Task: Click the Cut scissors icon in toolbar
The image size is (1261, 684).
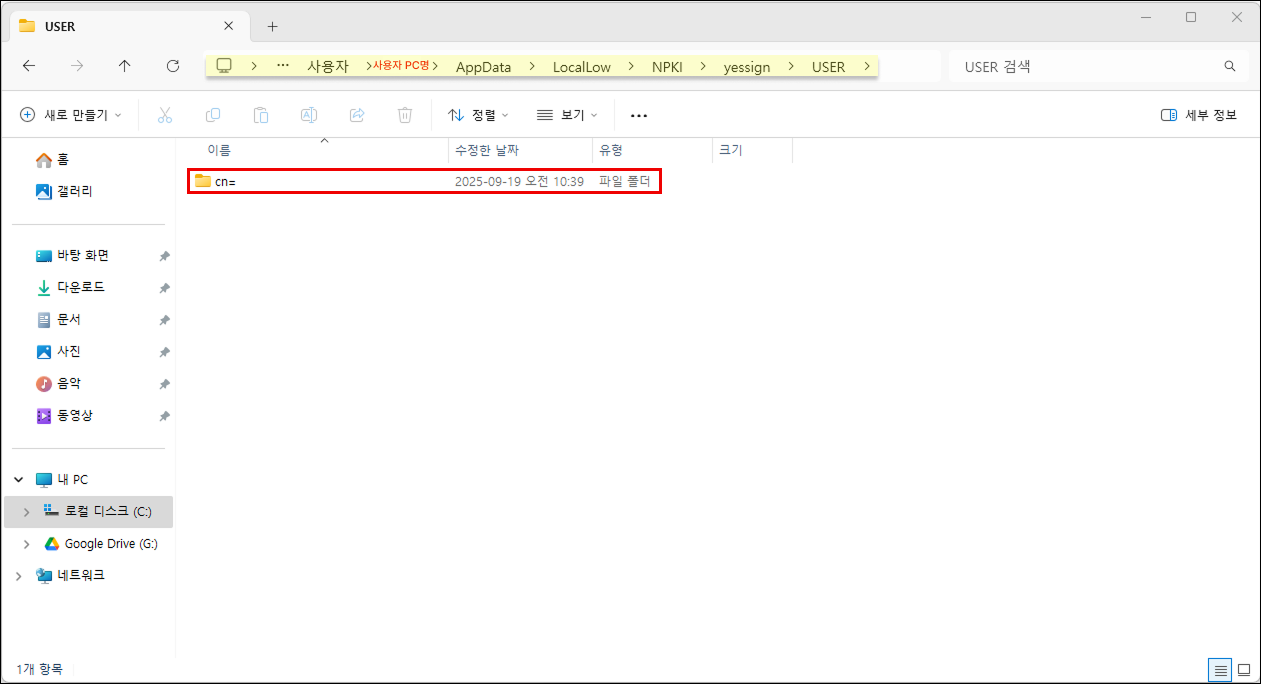Action: coord(166,115)
